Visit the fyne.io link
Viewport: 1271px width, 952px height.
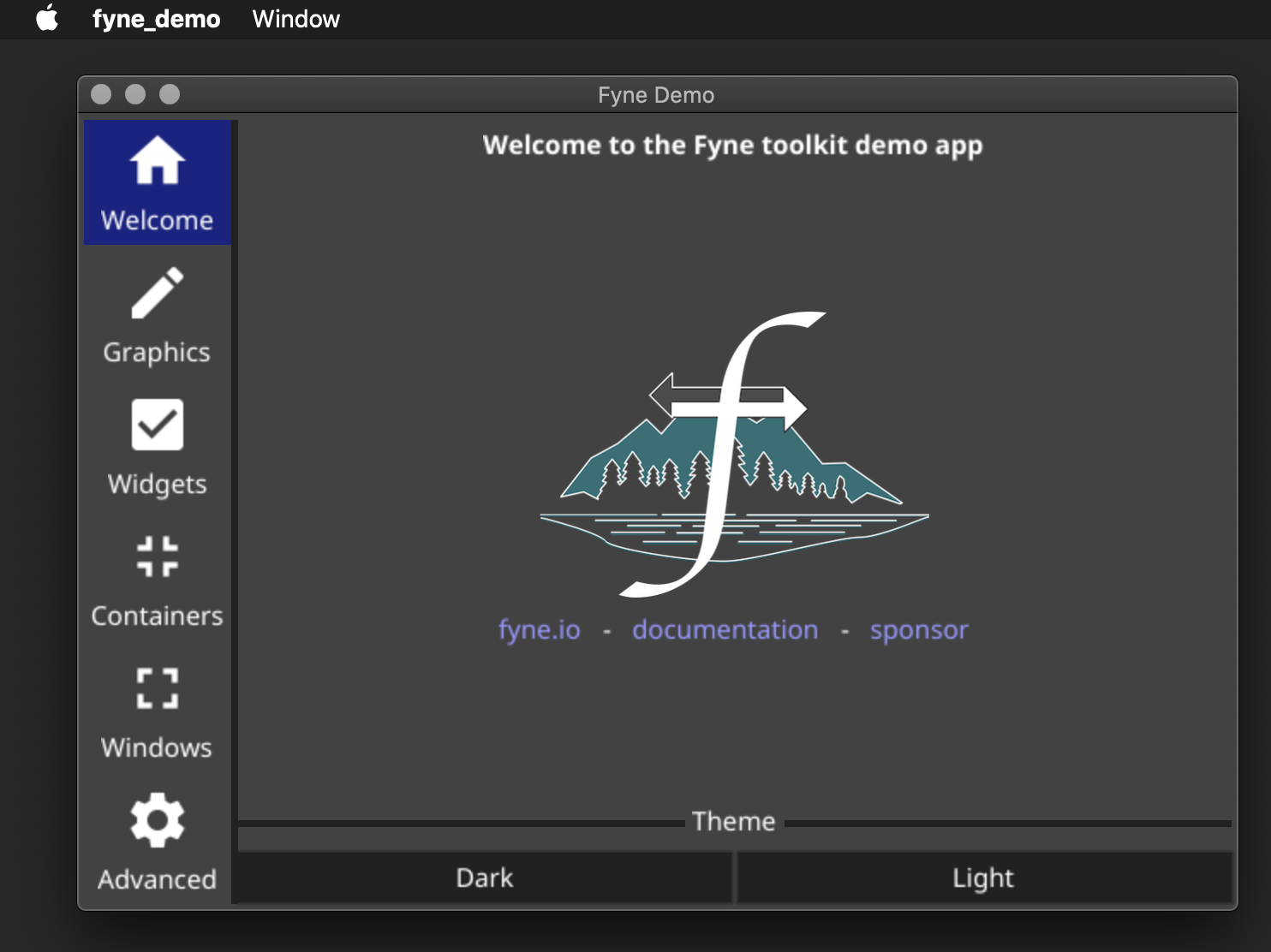pyautogui.click(x=540, y=629)
